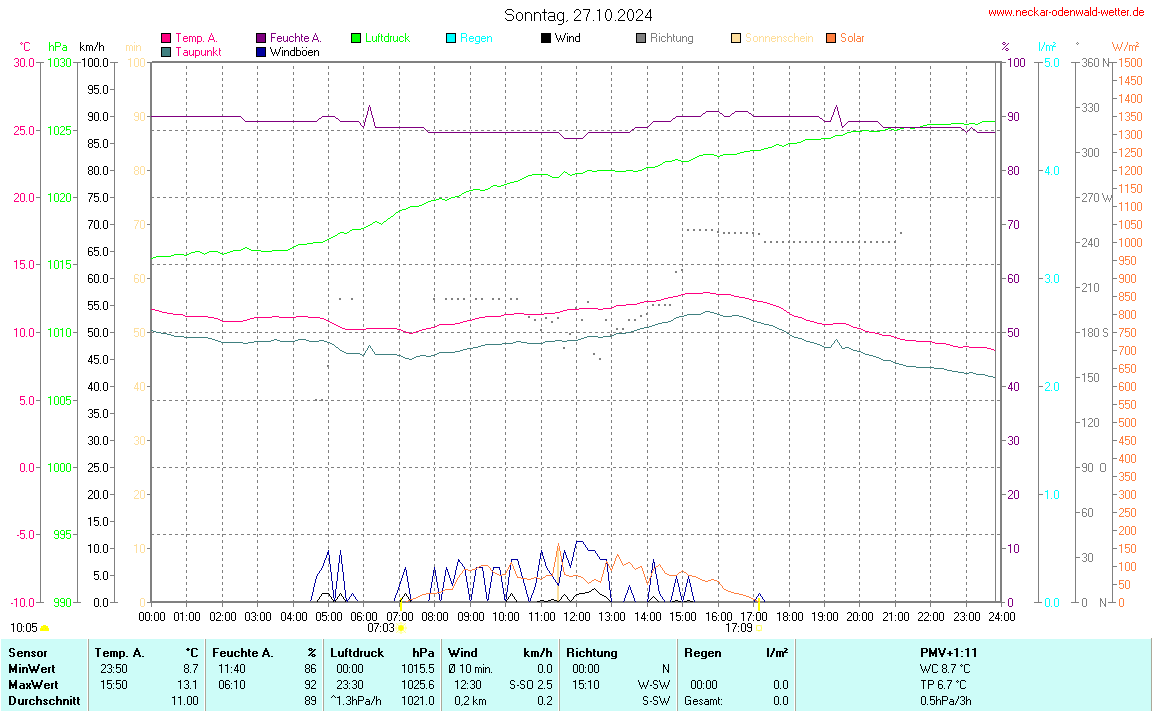Click the sunrise icon at 07:03
This screenshot has height=711, width=1152.
(401, 628)
